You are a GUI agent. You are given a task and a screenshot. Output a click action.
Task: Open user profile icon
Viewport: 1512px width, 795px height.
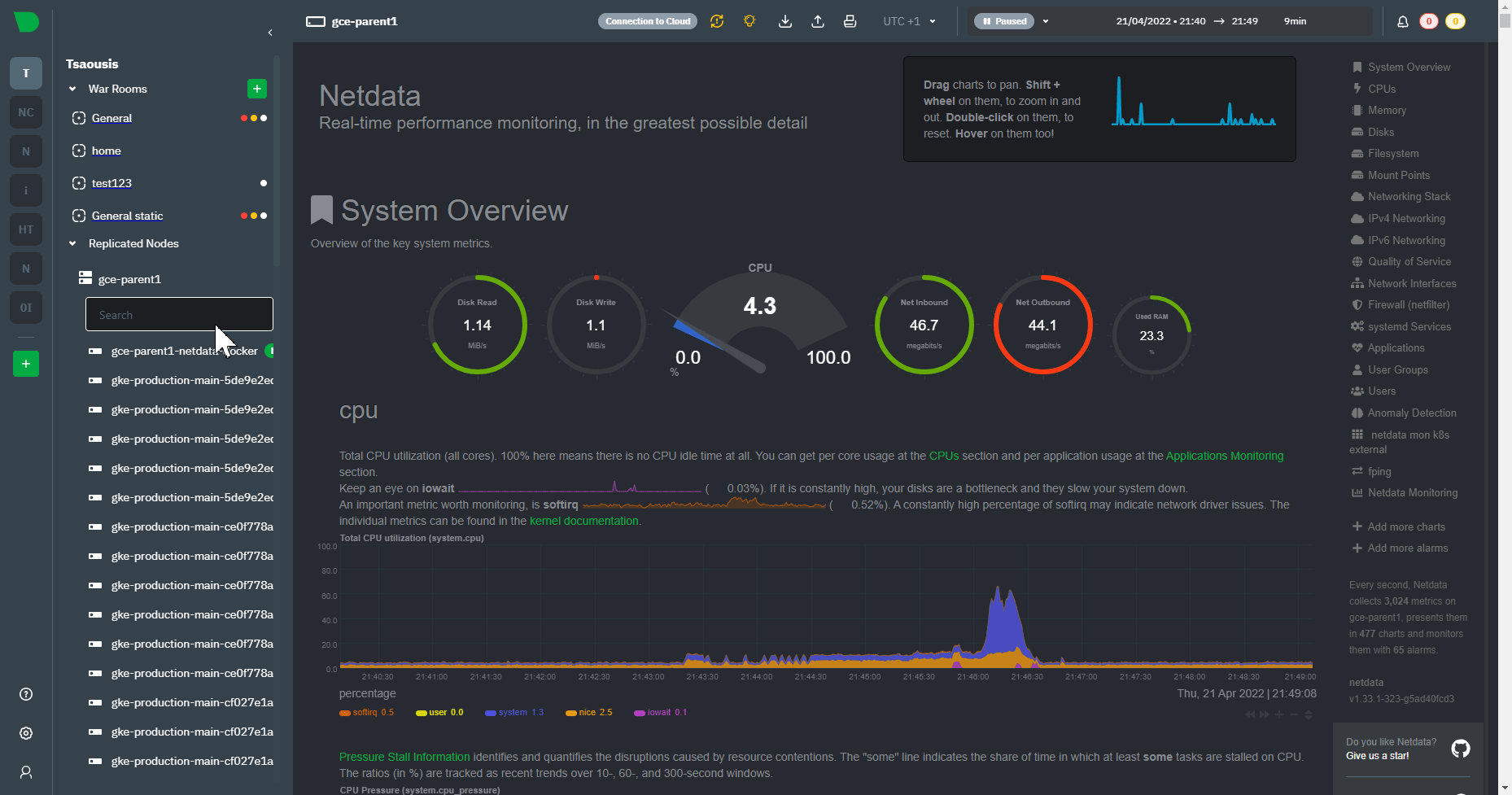click(26, 772)
